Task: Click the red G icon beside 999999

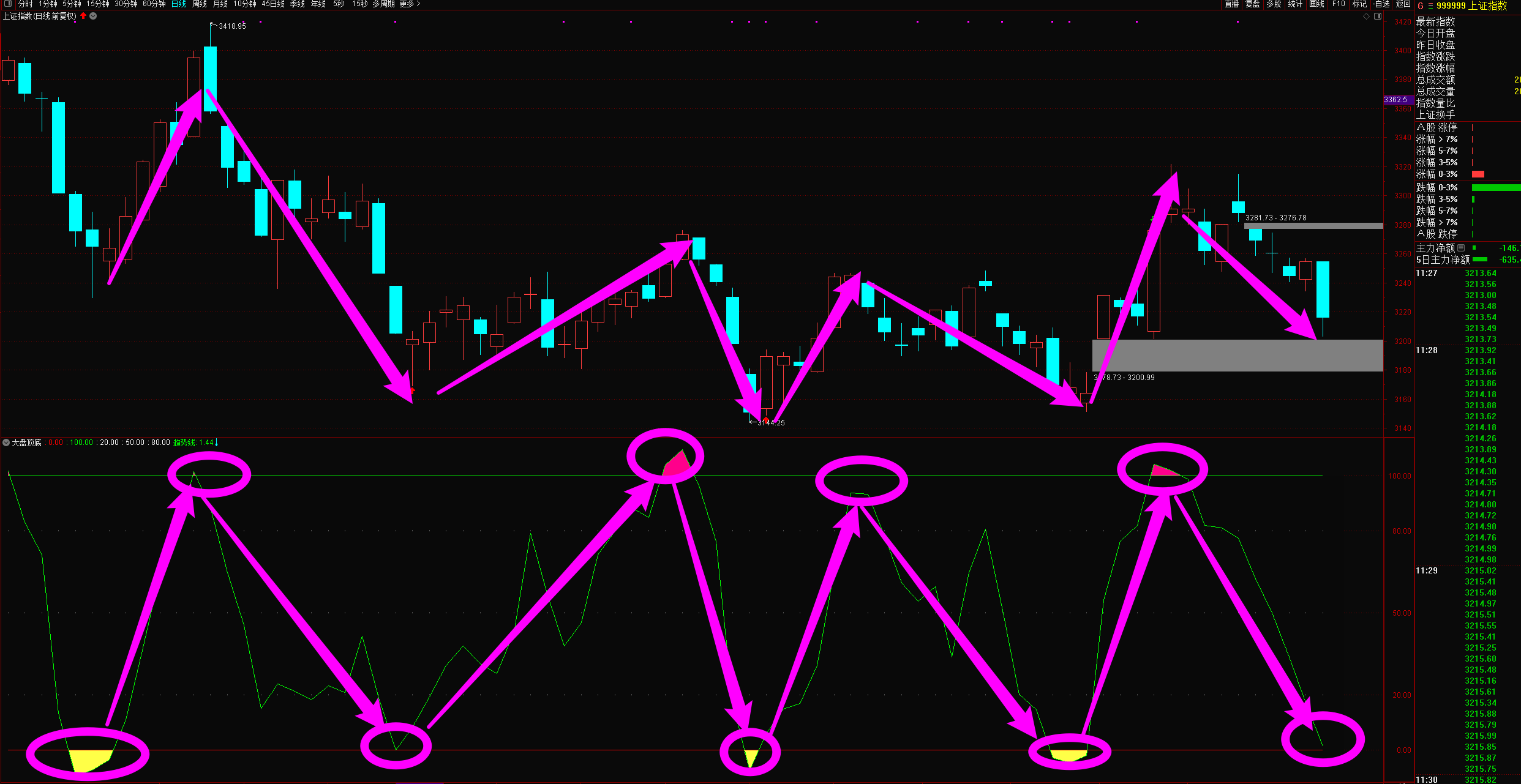Action: 1421,6
